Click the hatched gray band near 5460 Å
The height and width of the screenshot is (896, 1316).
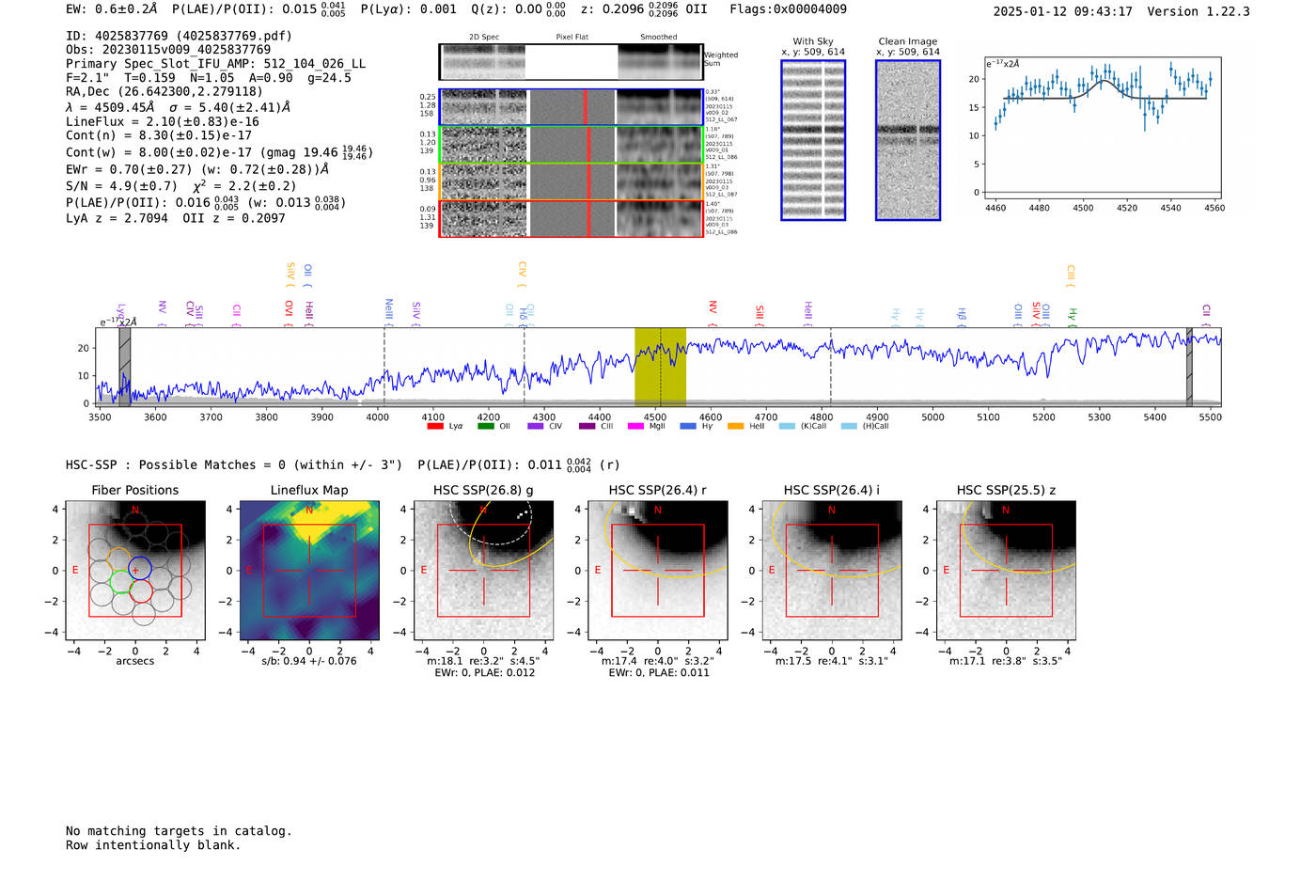[1189, 367]
